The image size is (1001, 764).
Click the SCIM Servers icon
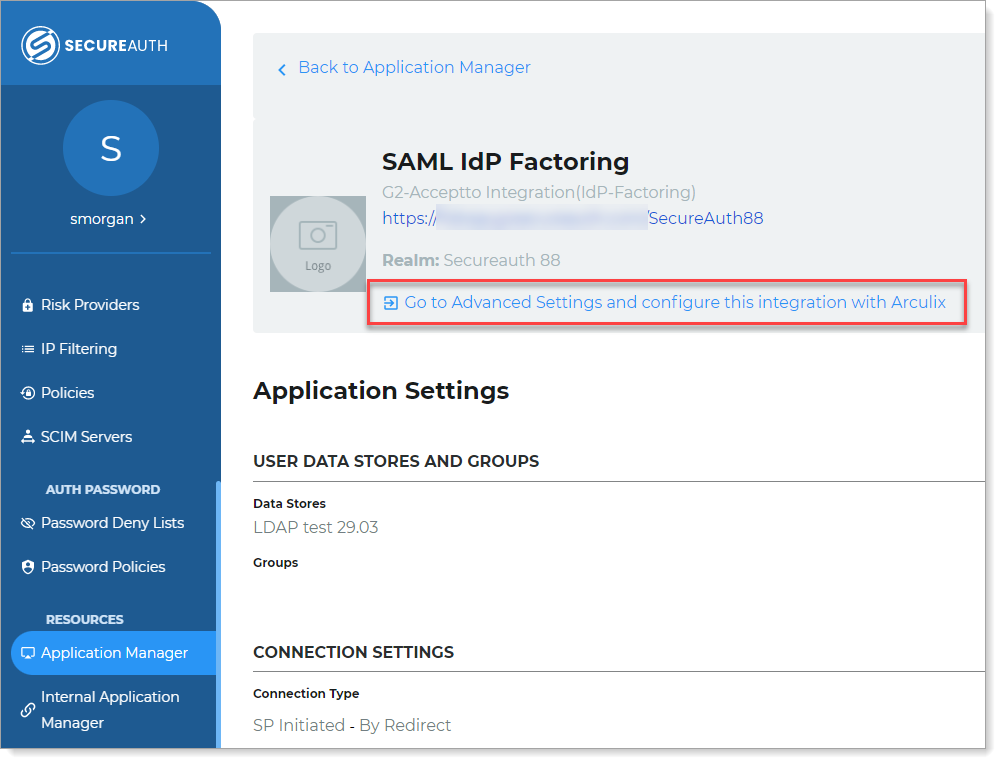[28, 437]
